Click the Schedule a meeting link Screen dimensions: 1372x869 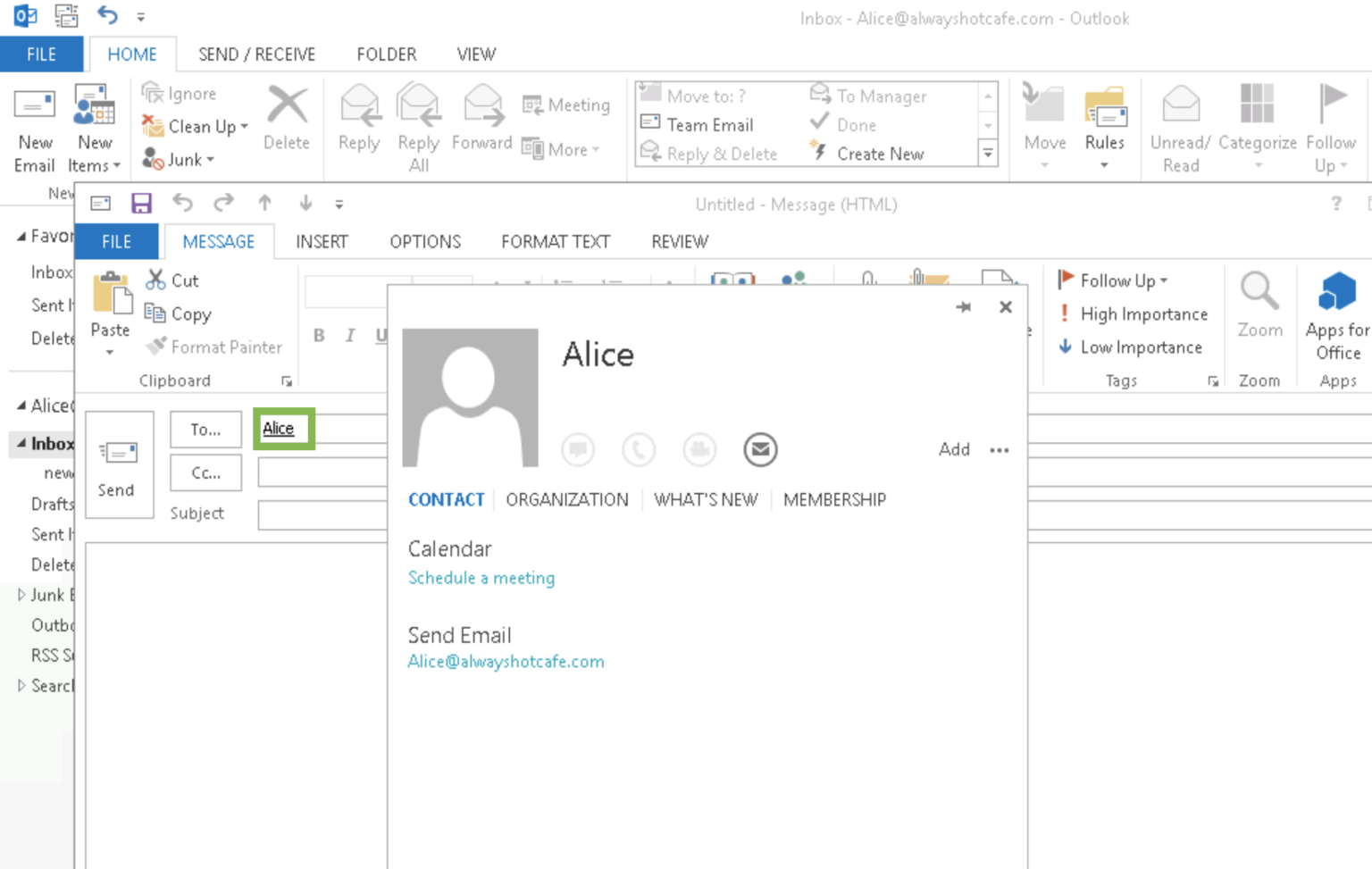pyautogui.click(x=481, y=578)
